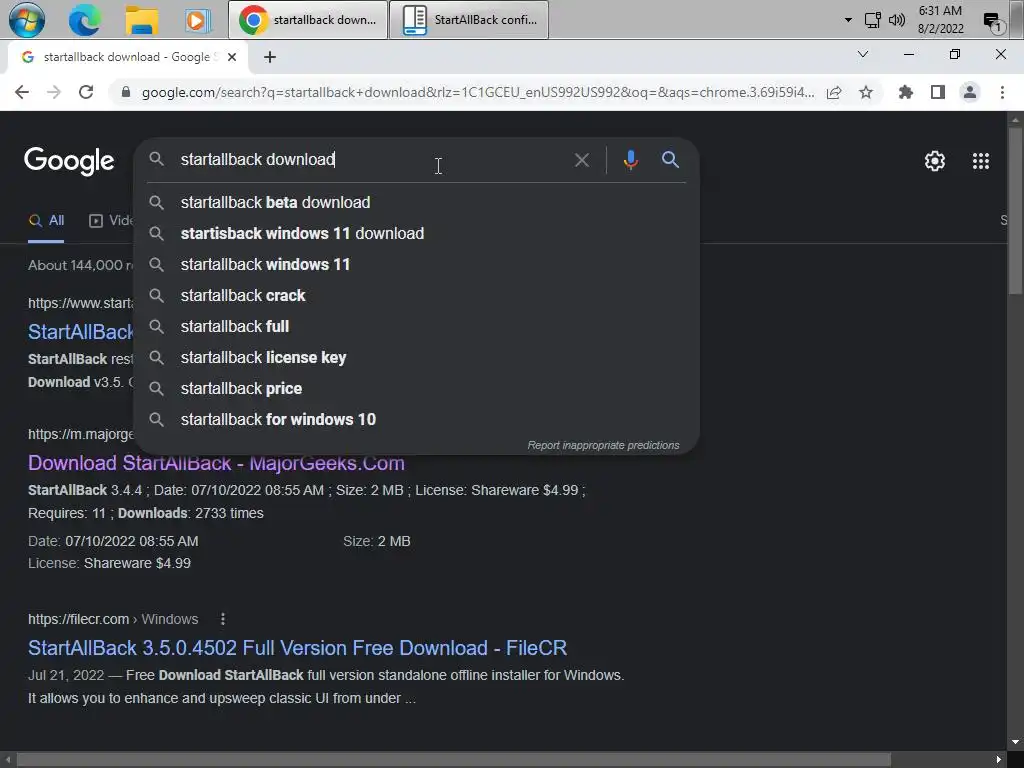Viewport: 1024px width, 768px height.
Task: Open the volume tray icon
Action: (x=897, y=20)
